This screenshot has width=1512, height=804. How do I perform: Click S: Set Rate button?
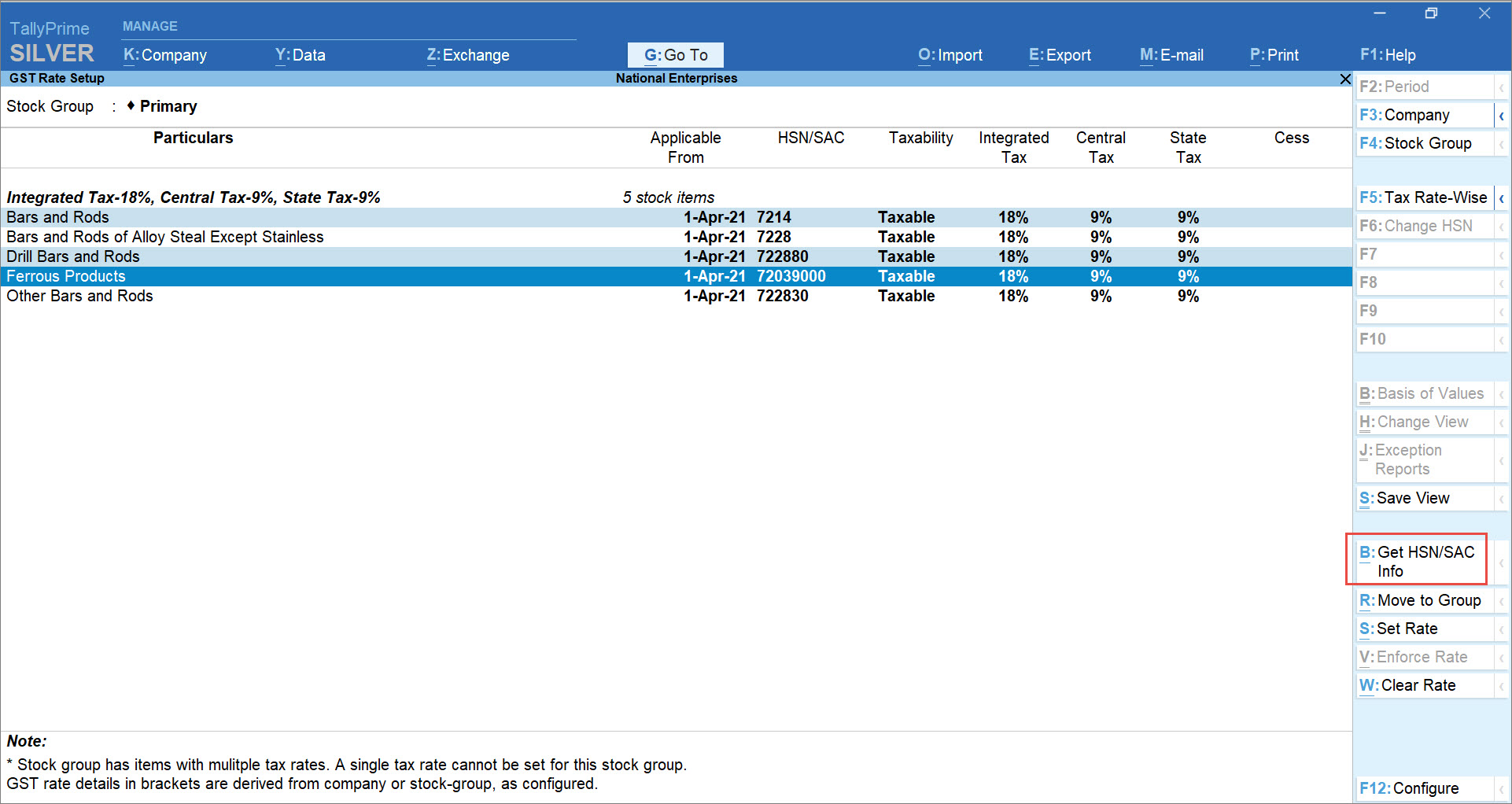[x=1425, y=629]
